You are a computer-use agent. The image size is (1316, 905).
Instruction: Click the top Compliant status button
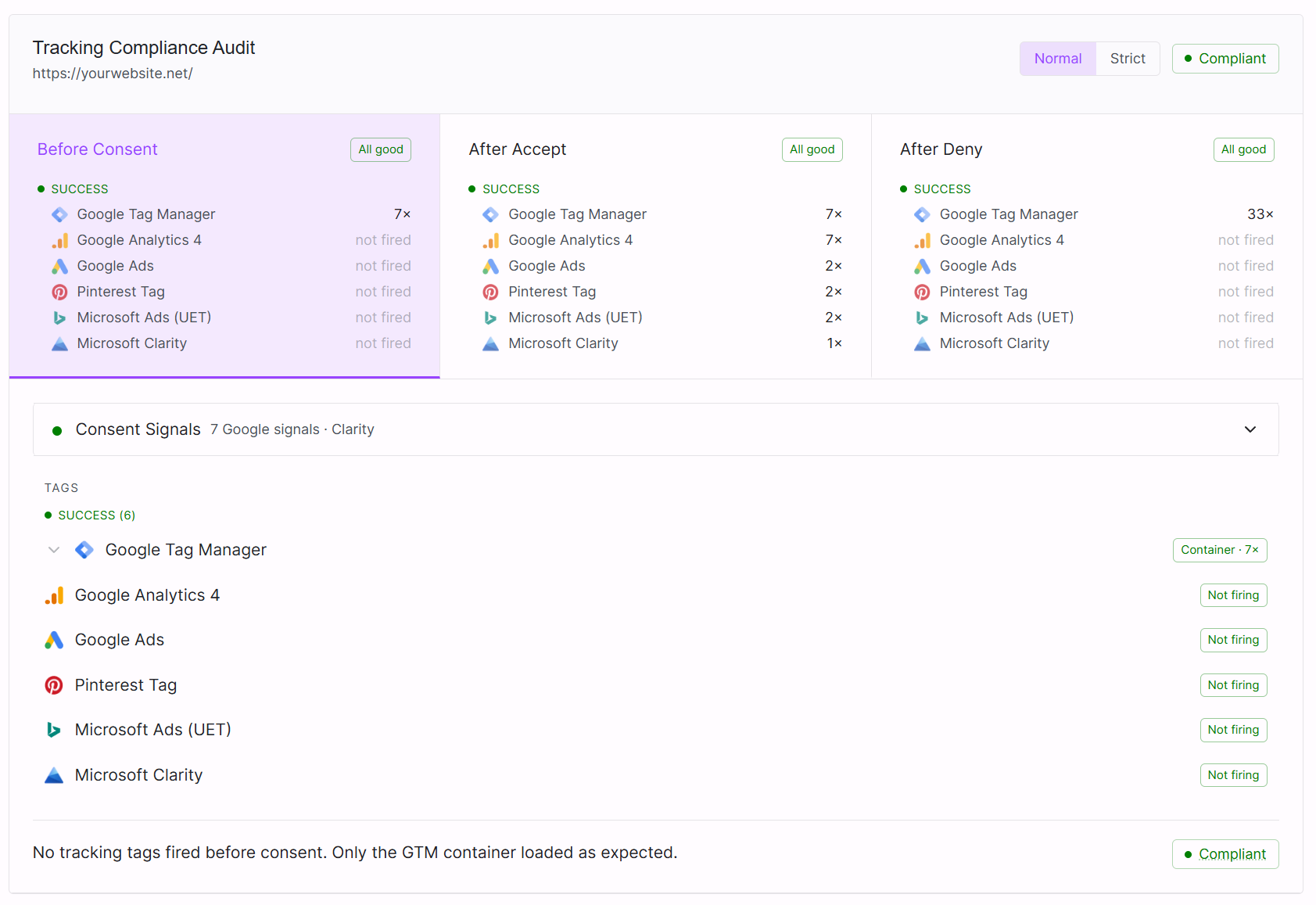(1225, 59)
